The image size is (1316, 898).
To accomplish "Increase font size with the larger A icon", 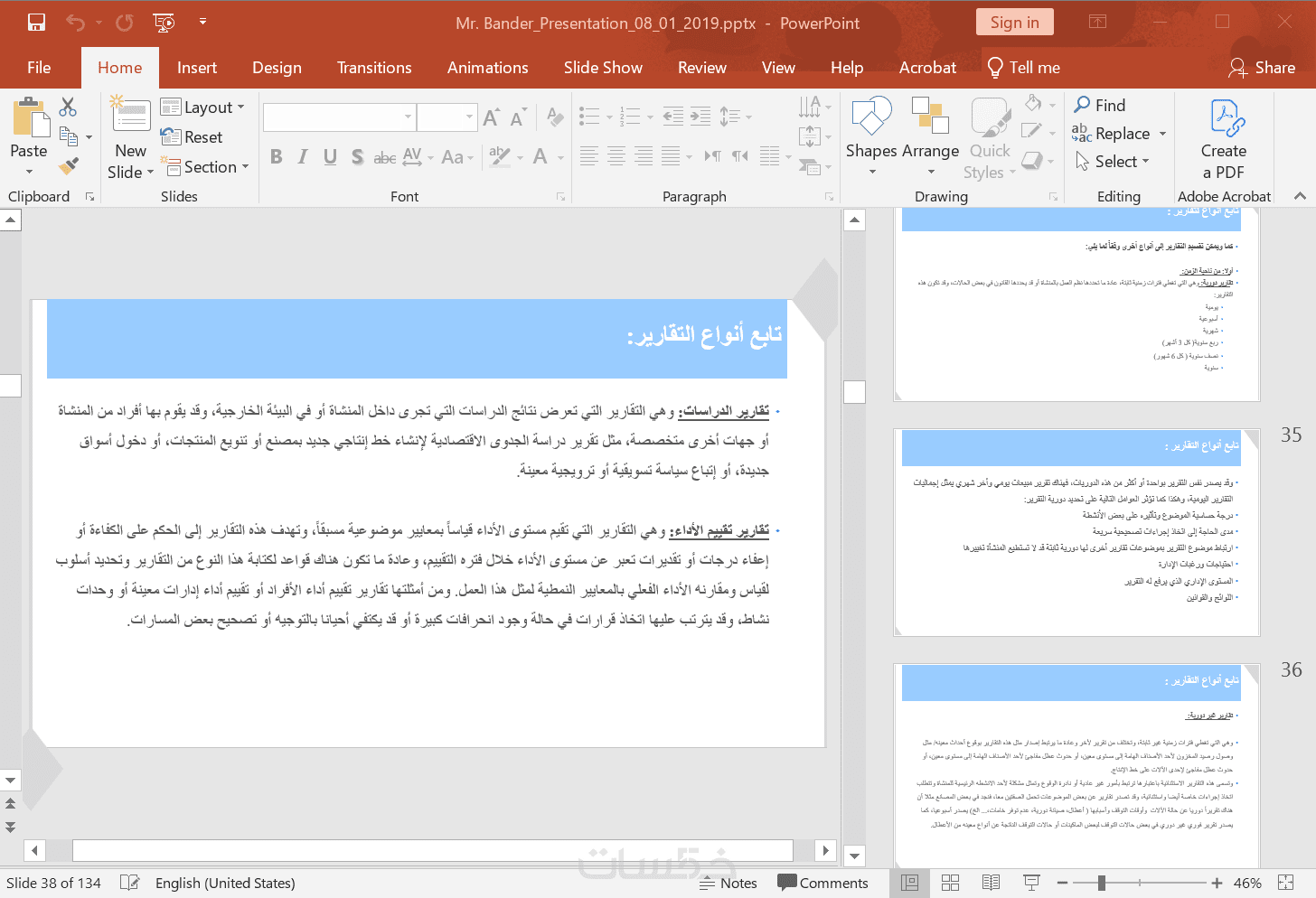I will (491, 117).
